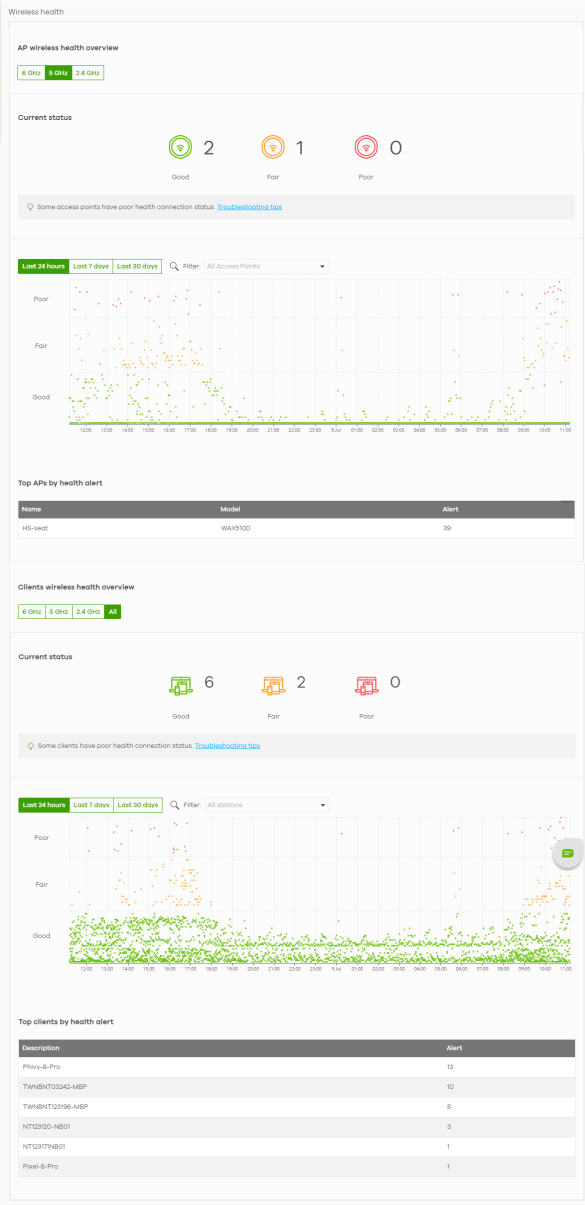
Task: Click the red Poor AP wifi status icon
Action: pyautogui.click(x=366, y=149)
